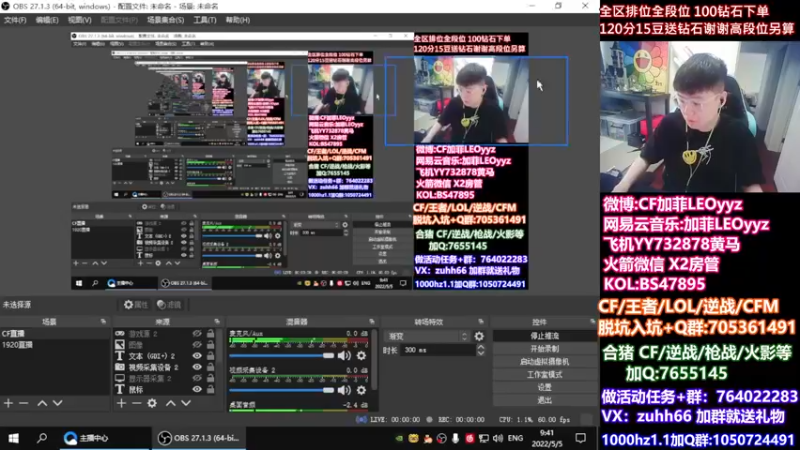Pop out the 来源 dock panel
Viewport: 800px width, 450px height.
(x=217, y=321)
